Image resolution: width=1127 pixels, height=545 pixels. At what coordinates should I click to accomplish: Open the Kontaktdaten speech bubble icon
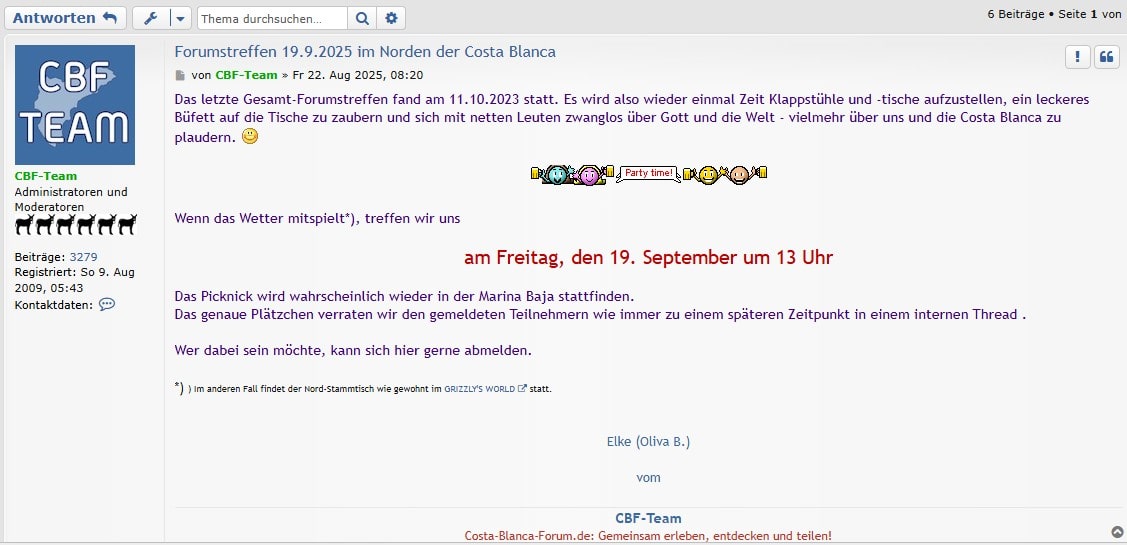107,304
